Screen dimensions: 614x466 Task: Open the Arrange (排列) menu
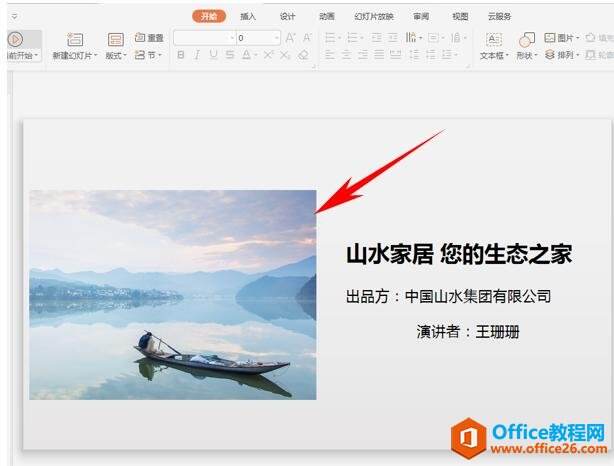tap(562, 55)
